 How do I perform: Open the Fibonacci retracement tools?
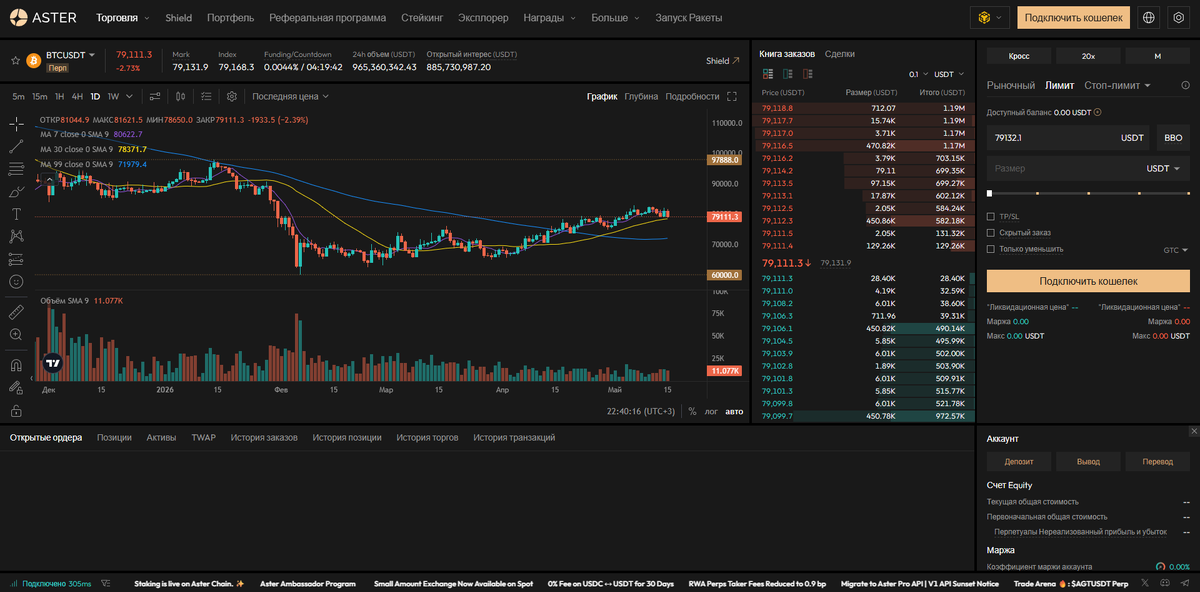point(16,169)
